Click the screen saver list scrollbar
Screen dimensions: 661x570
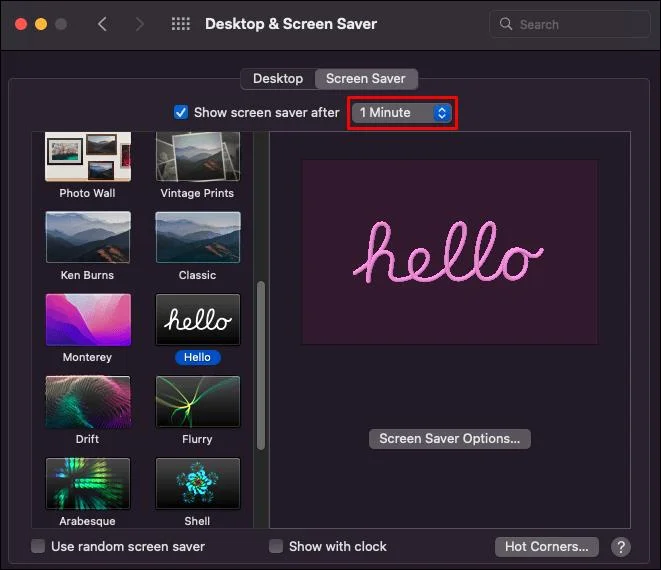(261, 366)
